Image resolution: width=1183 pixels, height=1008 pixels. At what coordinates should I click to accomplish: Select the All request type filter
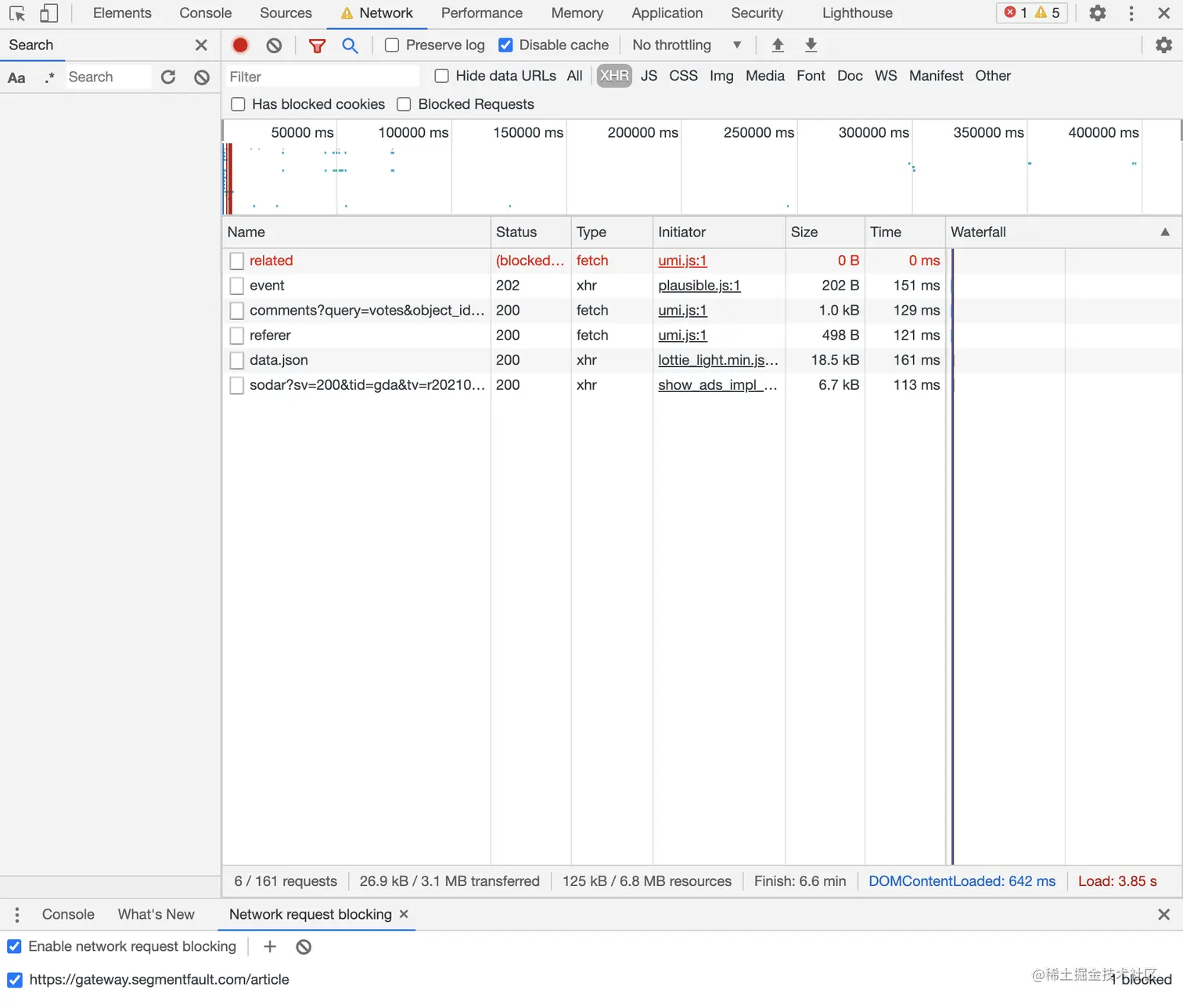575,76
